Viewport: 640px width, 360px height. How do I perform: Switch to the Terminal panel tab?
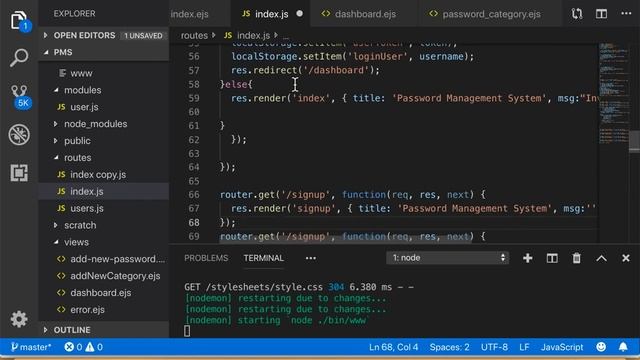click(x=263, y=258)
